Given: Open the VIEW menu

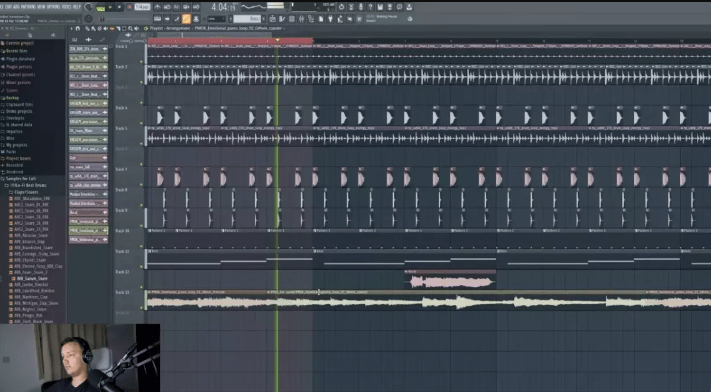Looking at the screenshot, I should point(42,7).
